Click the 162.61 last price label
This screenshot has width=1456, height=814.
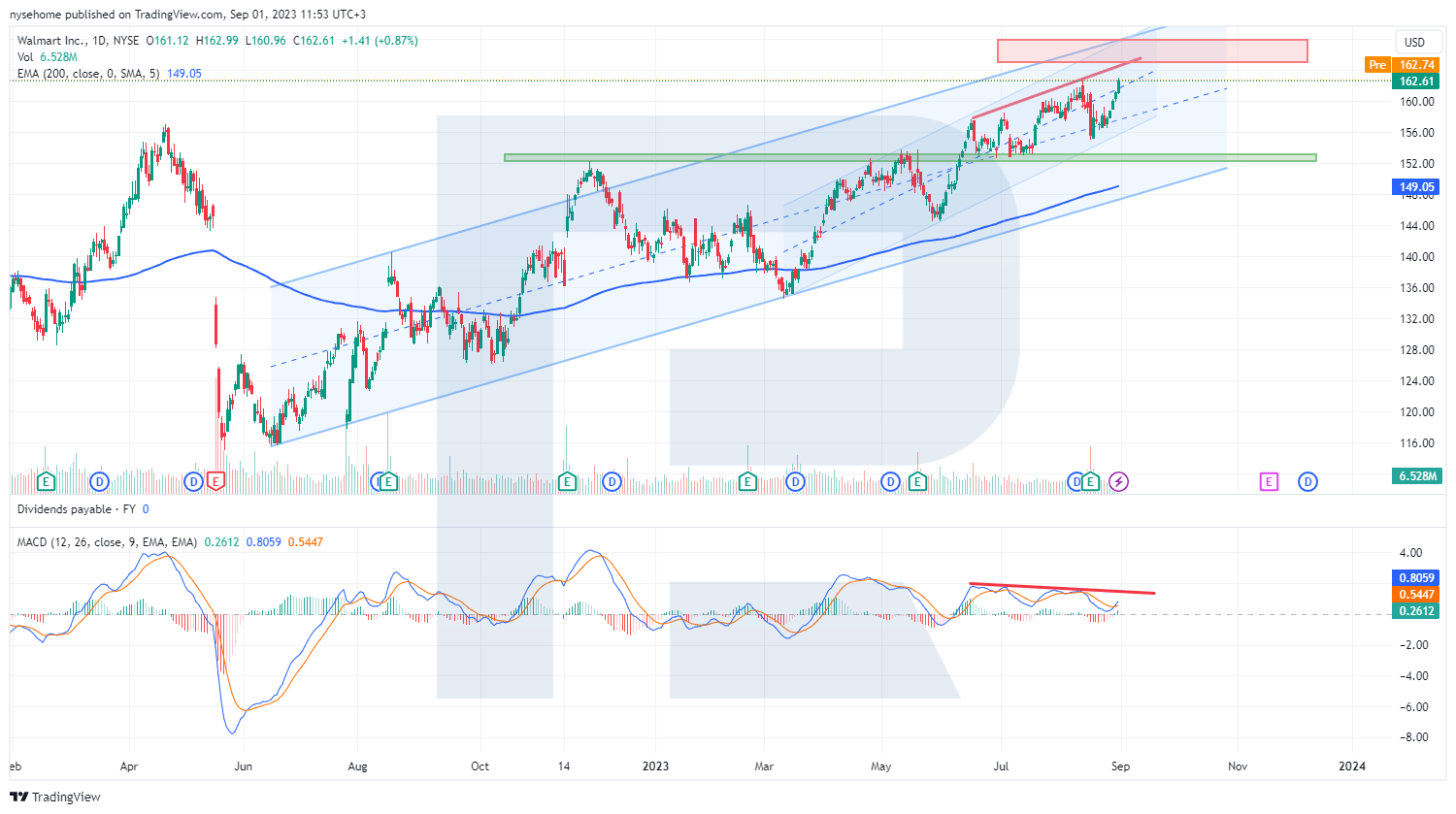click(1416, 81)
